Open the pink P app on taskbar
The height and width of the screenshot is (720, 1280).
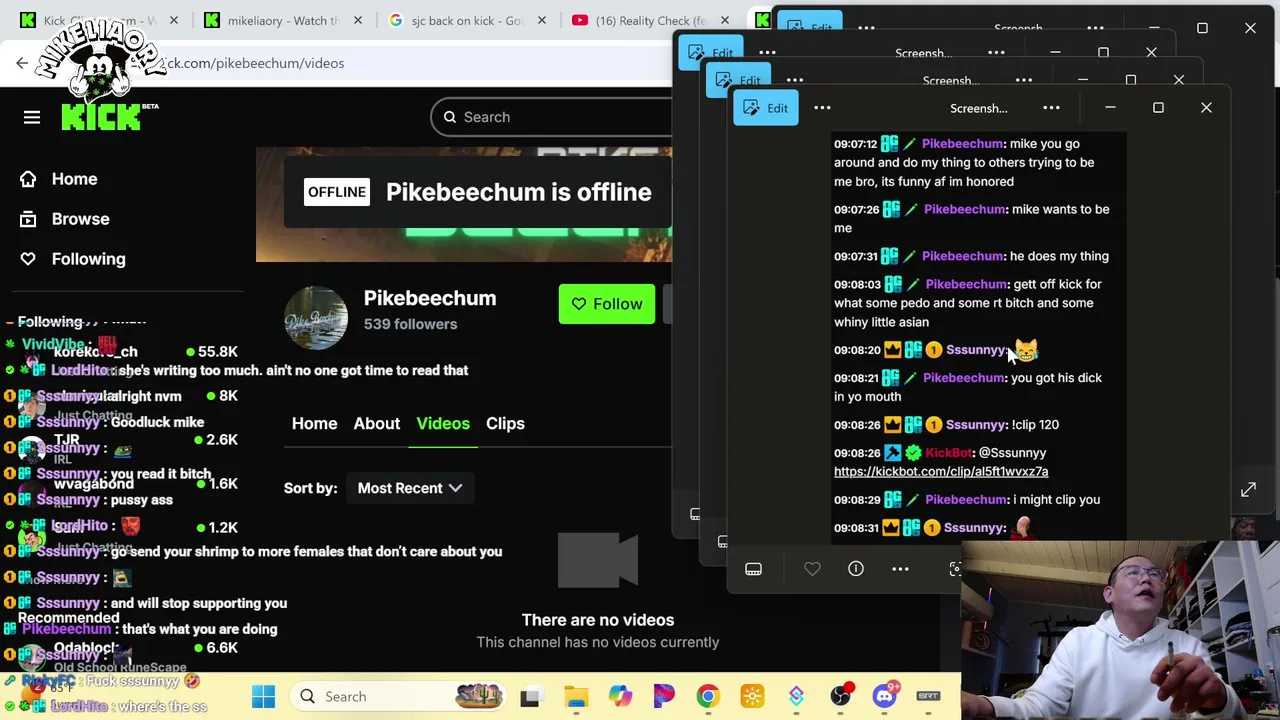coord(664,697)
